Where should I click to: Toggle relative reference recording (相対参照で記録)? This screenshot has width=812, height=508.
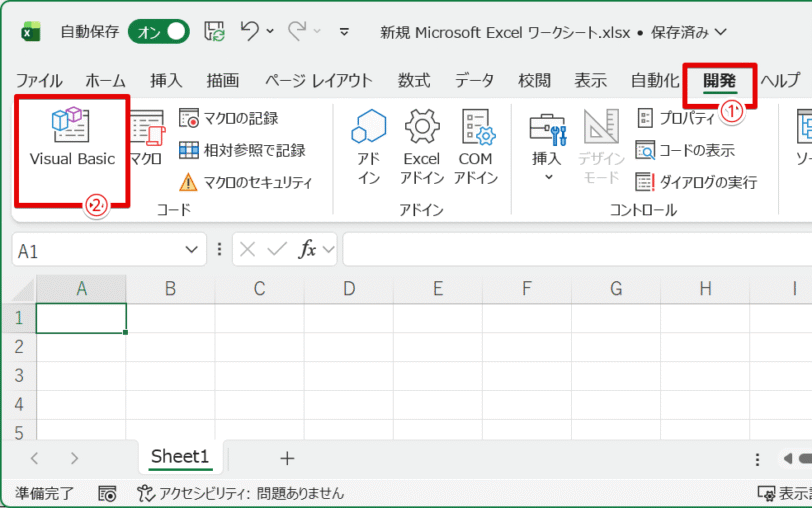(x=241, y=151)
